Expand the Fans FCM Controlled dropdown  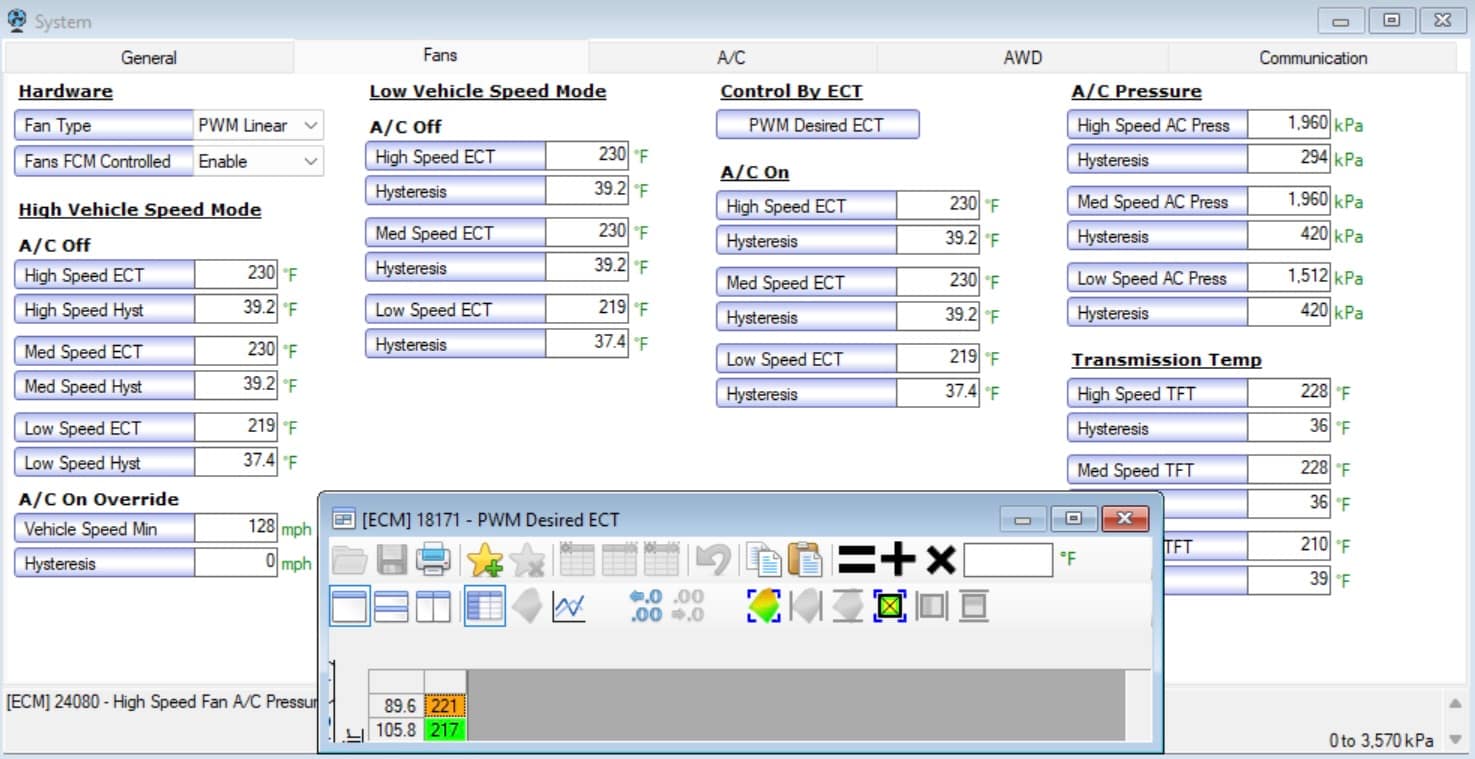(x=312, y=160)
